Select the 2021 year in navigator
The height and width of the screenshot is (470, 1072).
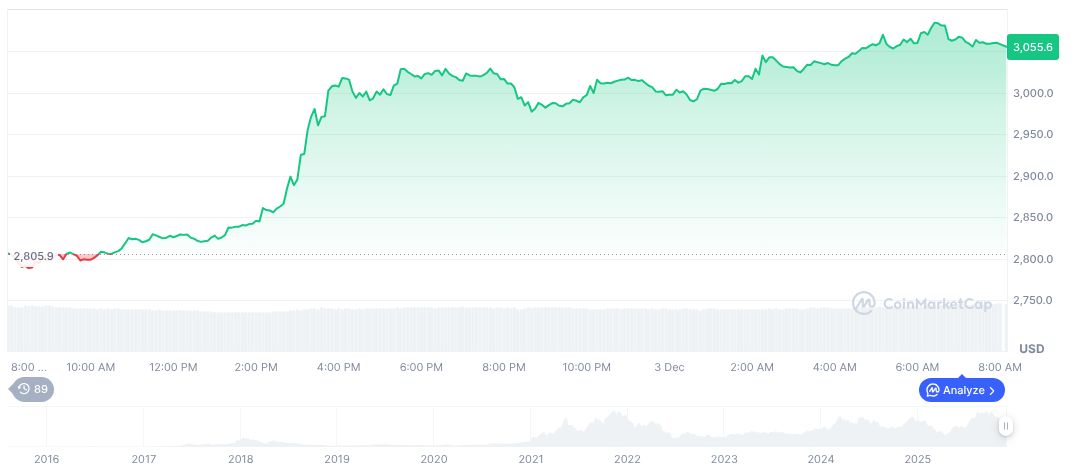coord(530,459)
